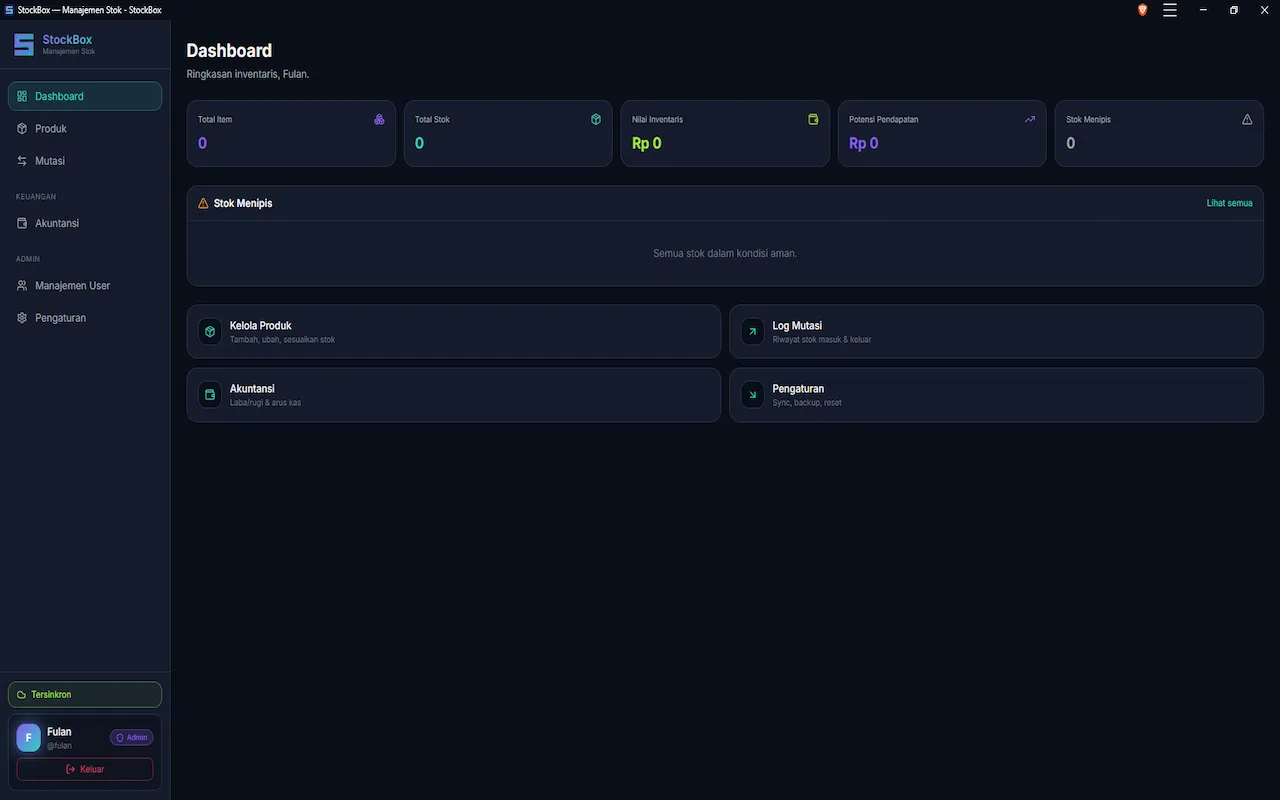Click the Akuntansi wallet icon in sidebar
The width and height of the screenshot is (1280, 800).
point(22,223)
